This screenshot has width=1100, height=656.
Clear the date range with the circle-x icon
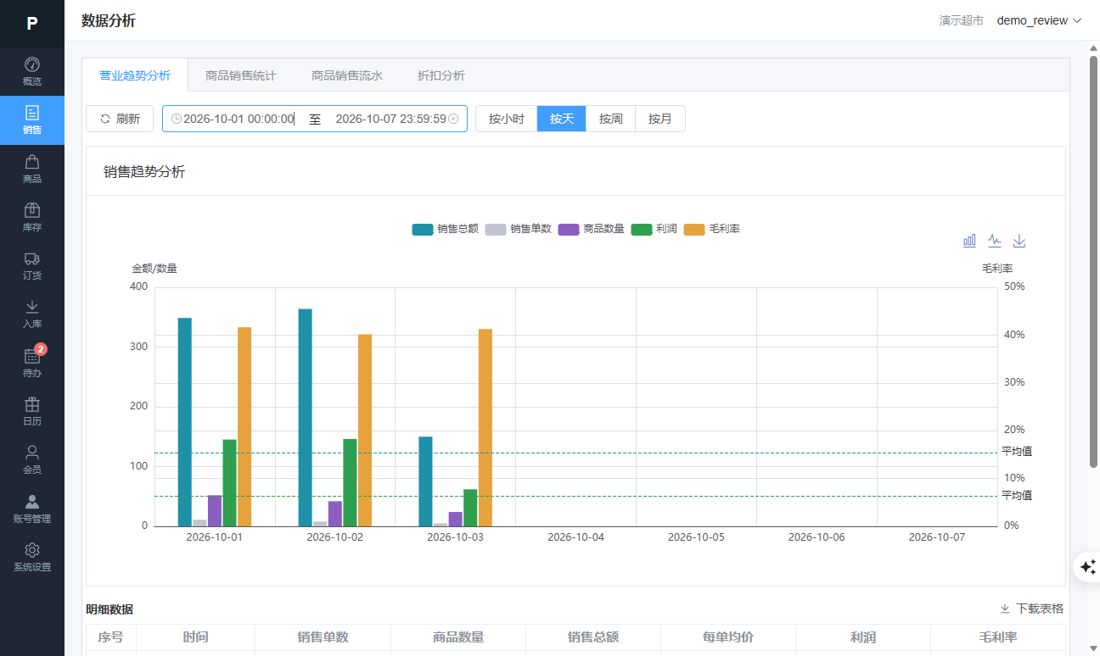click(x=453, y=119)
